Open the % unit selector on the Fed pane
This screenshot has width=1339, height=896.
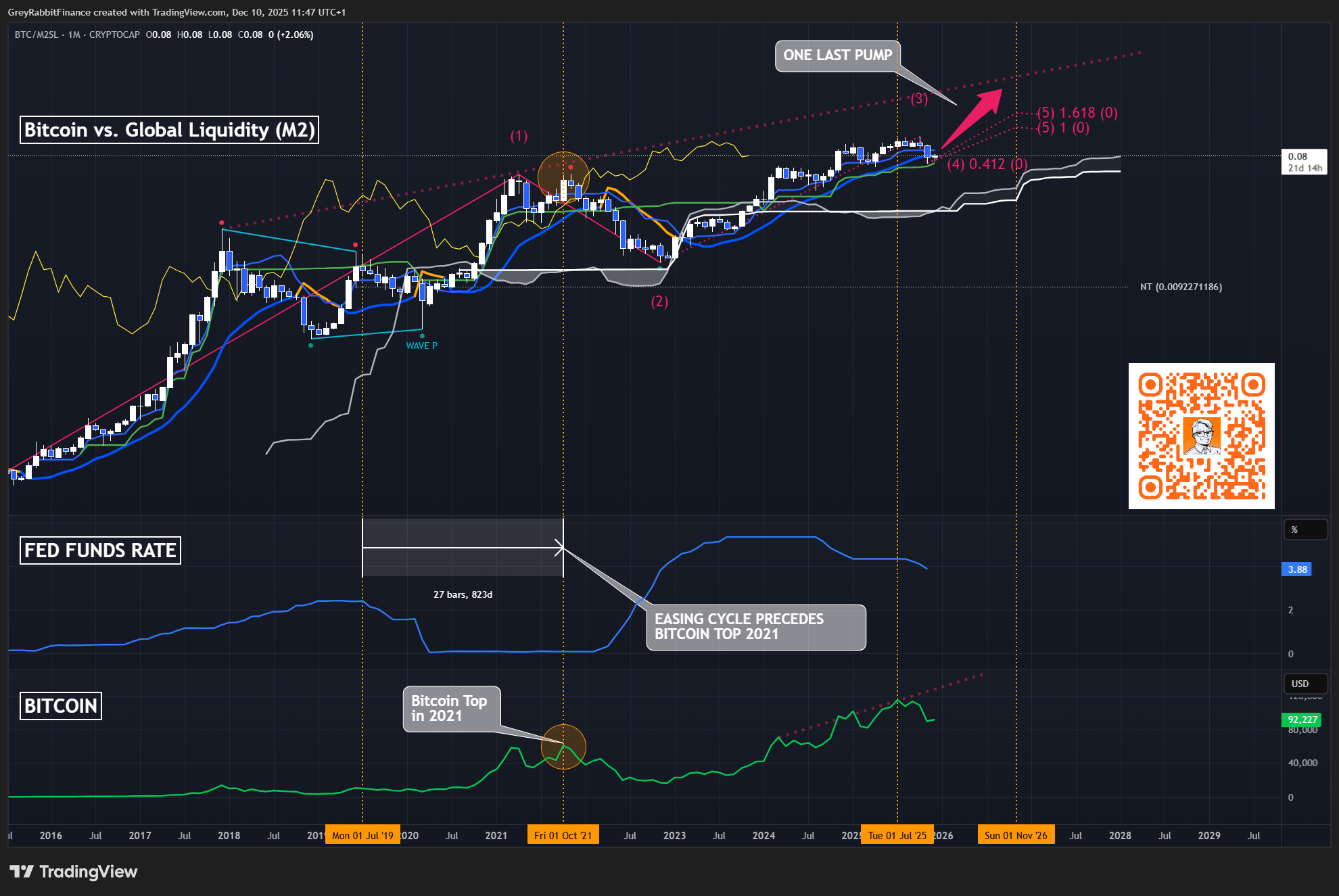tap(1305, 529)
